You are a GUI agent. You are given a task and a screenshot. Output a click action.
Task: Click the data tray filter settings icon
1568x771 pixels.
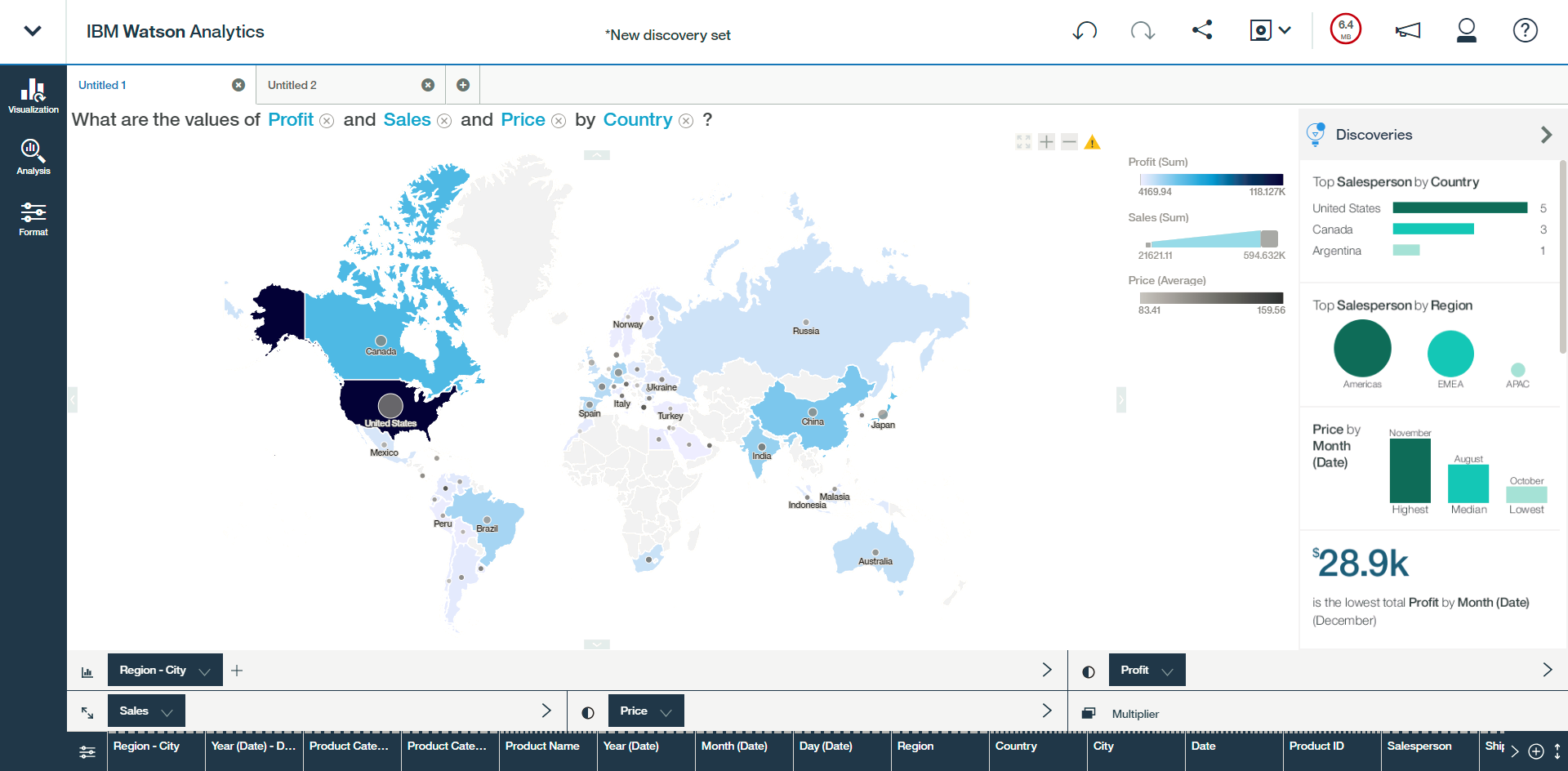pos(87,752)
